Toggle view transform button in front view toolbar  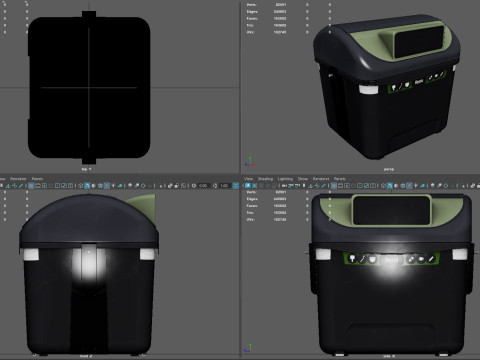[236, 186]
